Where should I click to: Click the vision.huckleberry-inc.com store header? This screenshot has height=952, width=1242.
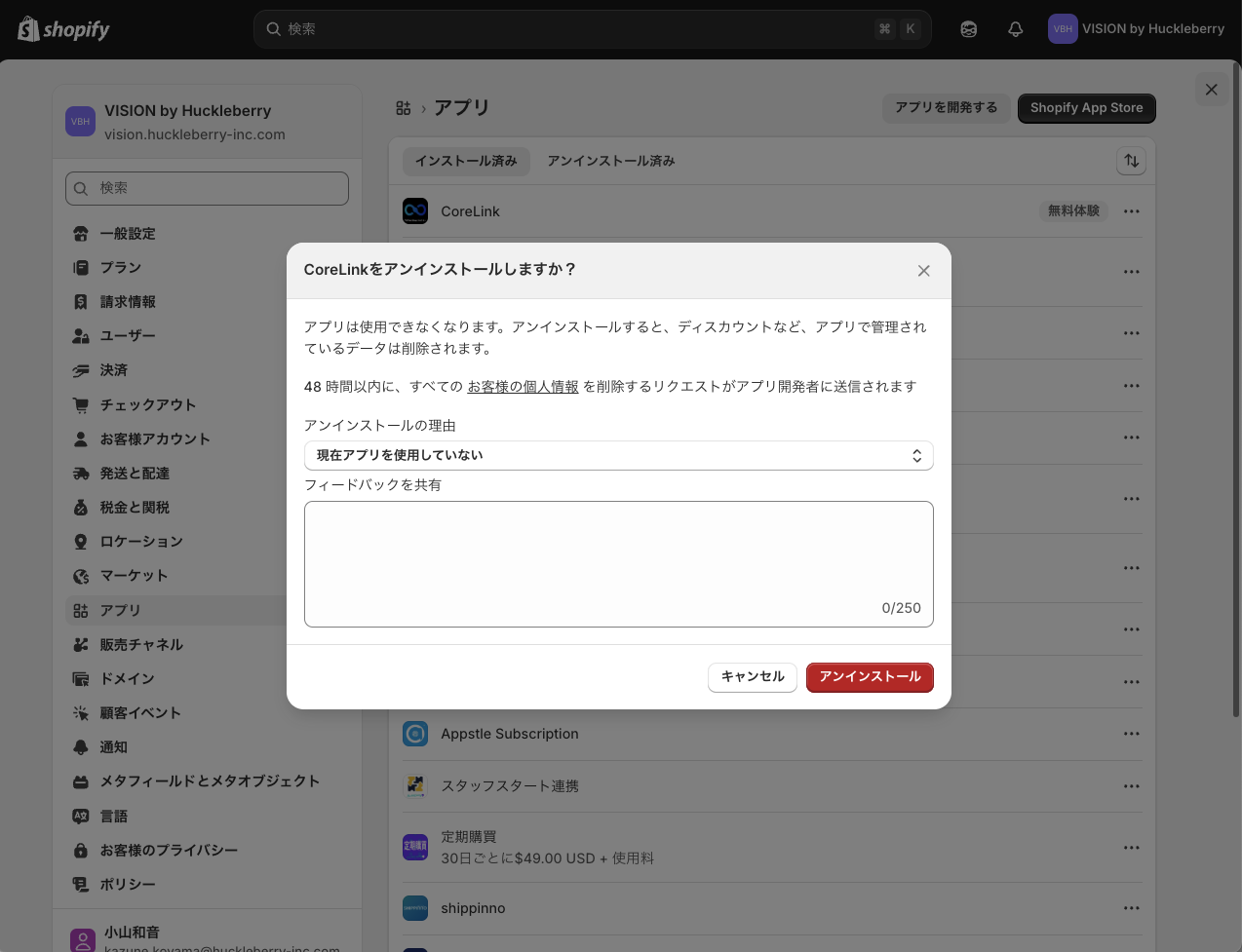point(208,122)
